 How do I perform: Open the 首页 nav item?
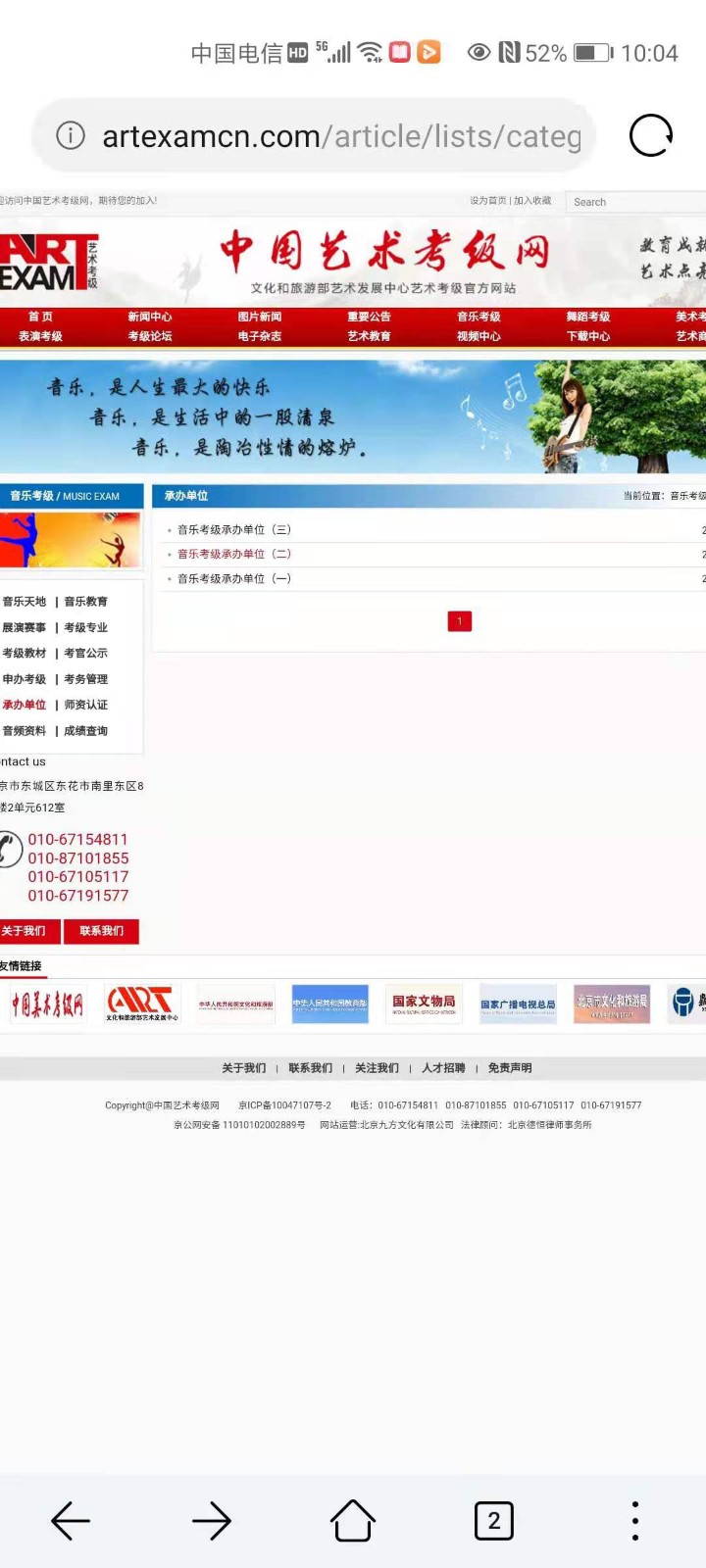[x=40, y=317]
